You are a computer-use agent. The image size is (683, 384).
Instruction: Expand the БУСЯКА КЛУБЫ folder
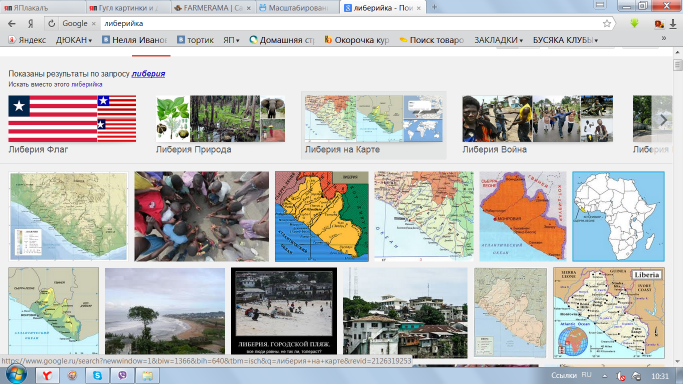point(565,40)
